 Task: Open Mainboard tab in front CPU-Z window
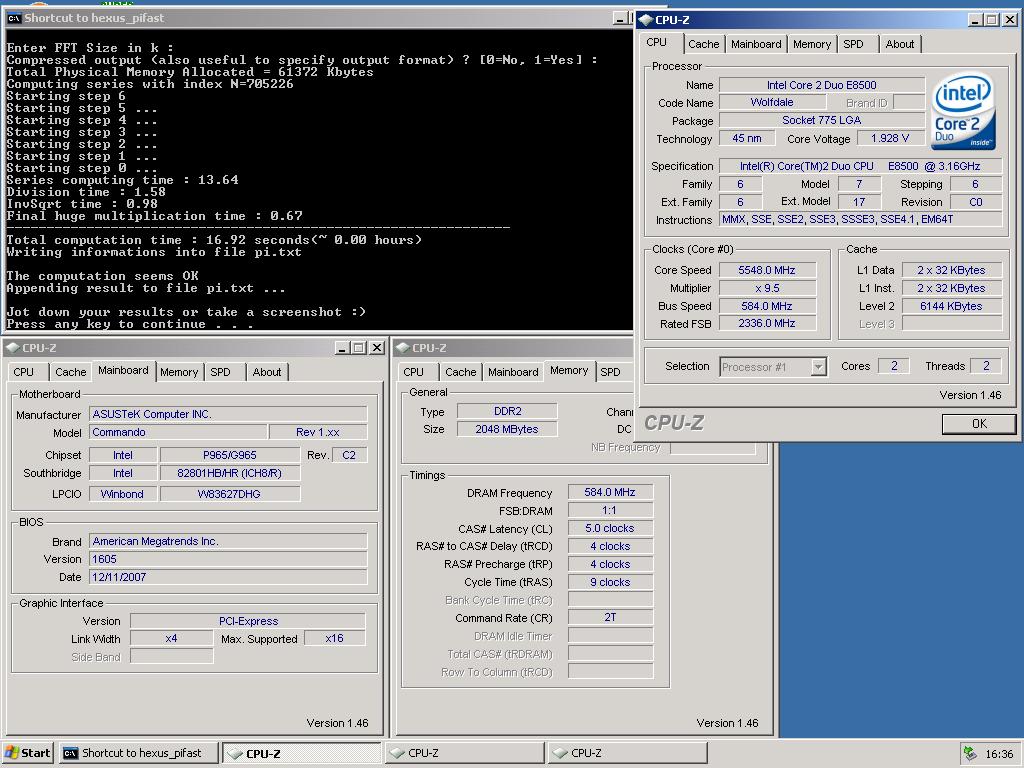pyautogui.click(x=756, y=44)
